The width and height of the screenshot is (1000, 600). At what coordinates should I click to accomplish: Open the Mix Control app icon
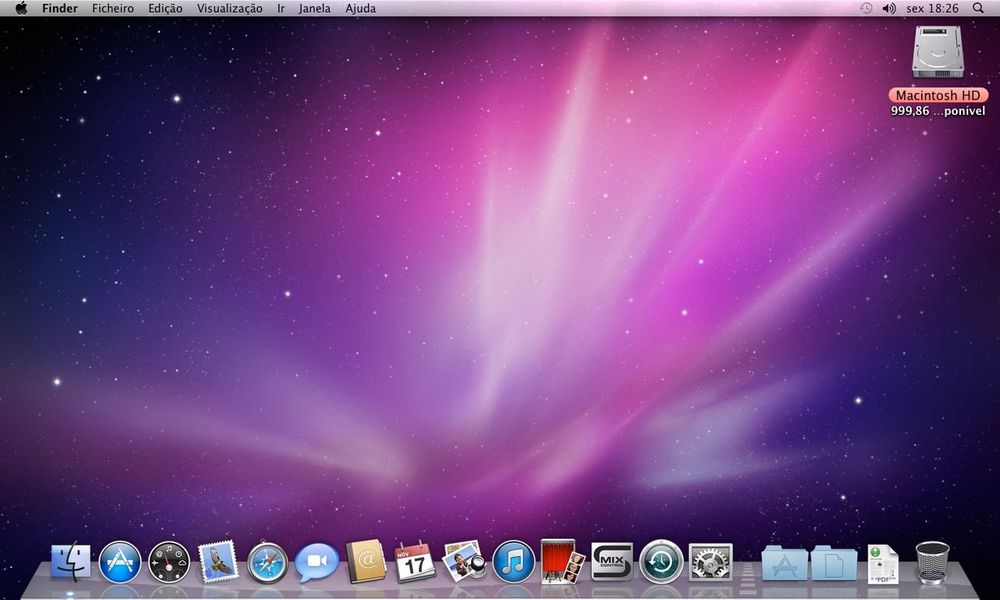coord(612,562)
